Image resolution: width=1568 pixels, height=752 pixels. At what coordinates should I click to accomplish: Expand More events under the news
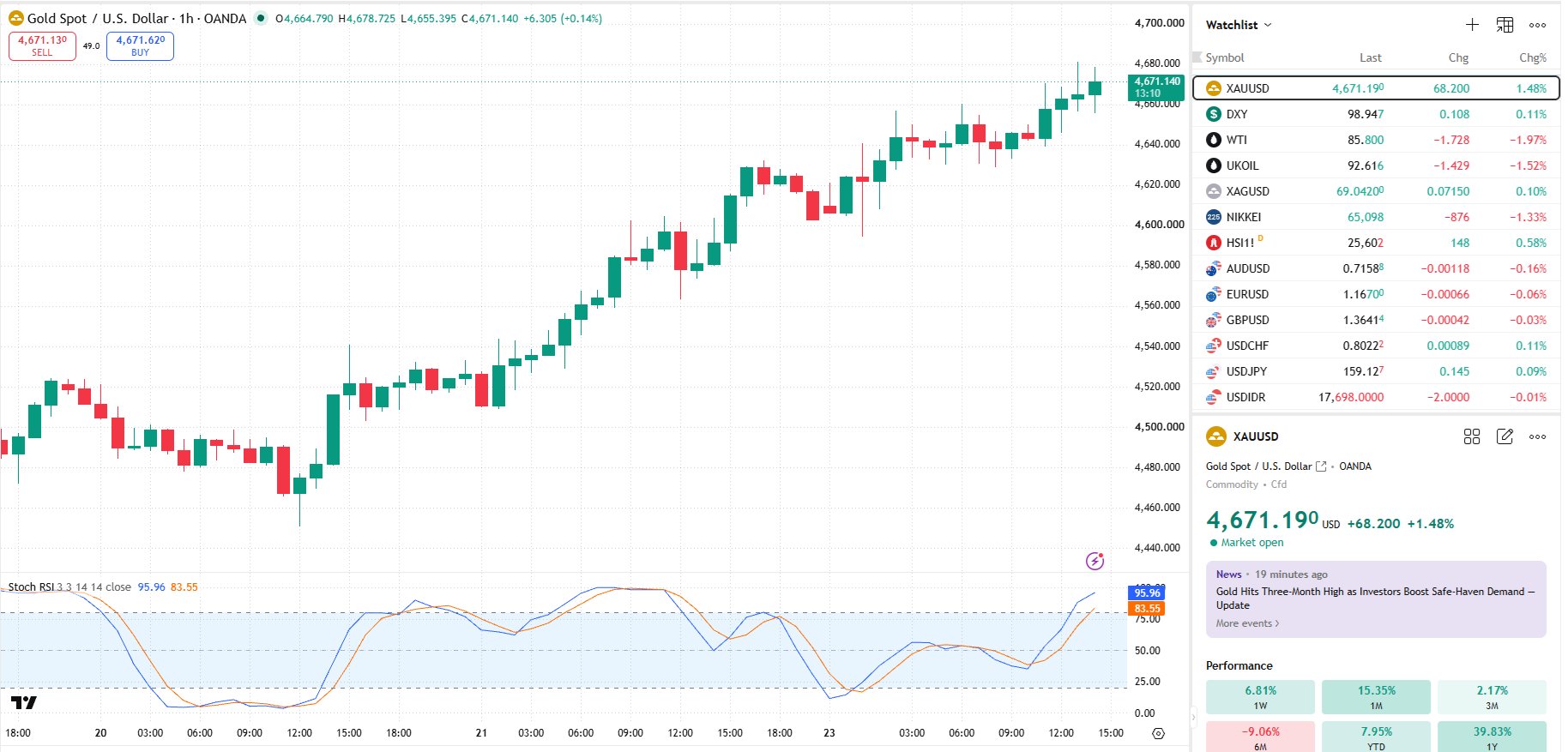pyautogui.click(x=1247, y=623)
